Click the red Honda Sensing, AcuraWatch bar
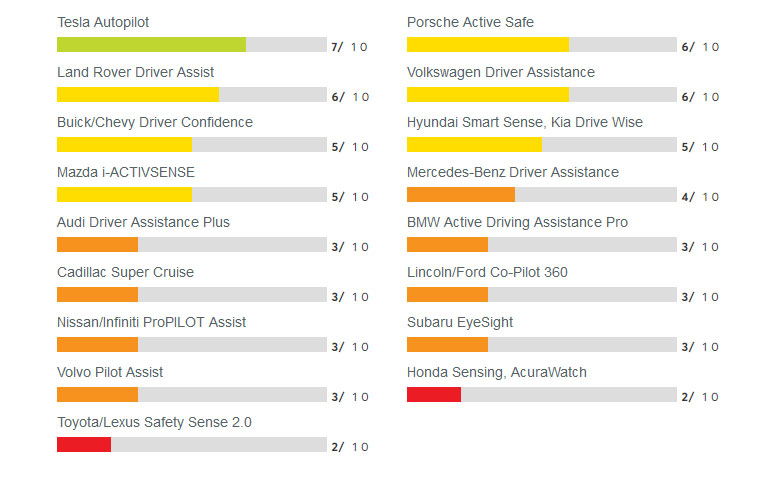The width and height of the screenshot is (775, 482). coord(434,394)
